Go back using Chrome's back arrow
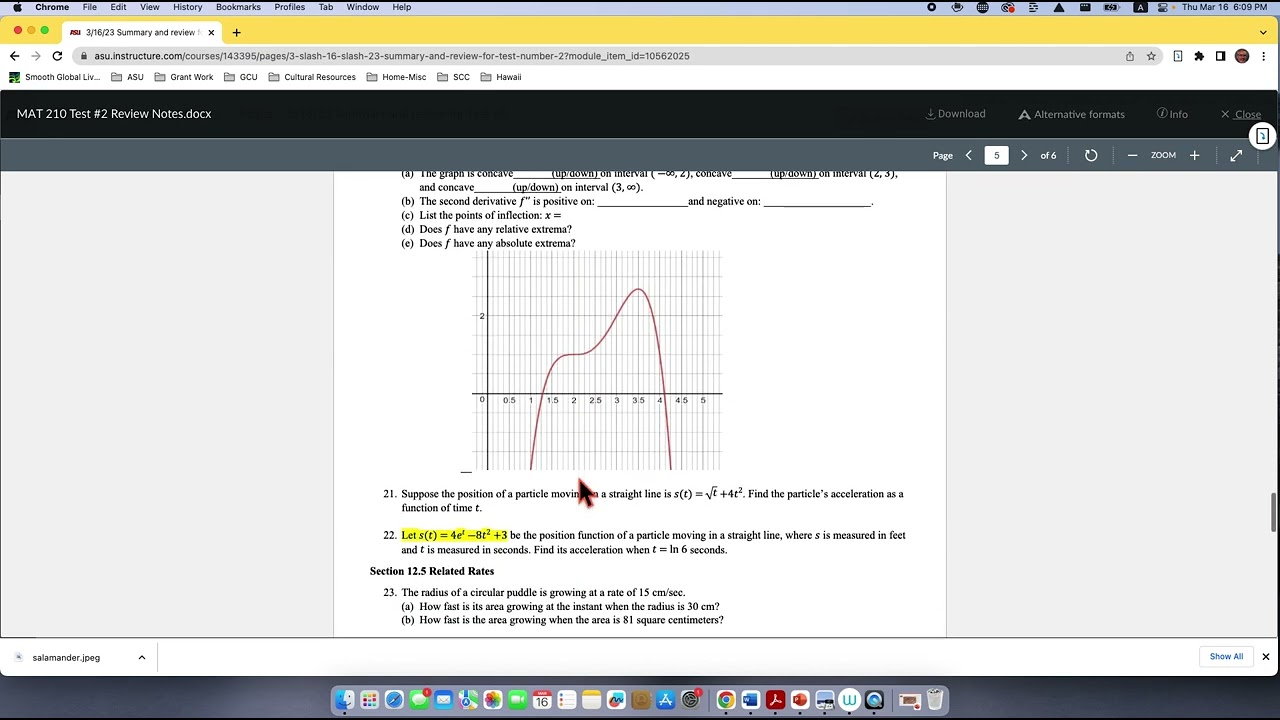 pos(14,56)
